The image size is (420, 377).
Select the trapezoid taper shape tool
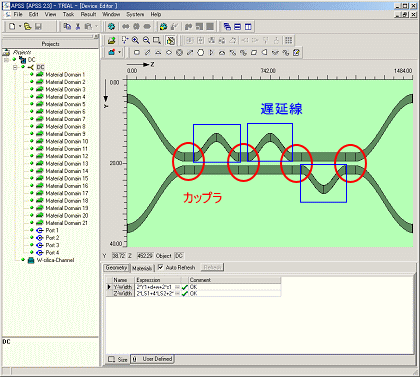[158, 53]
